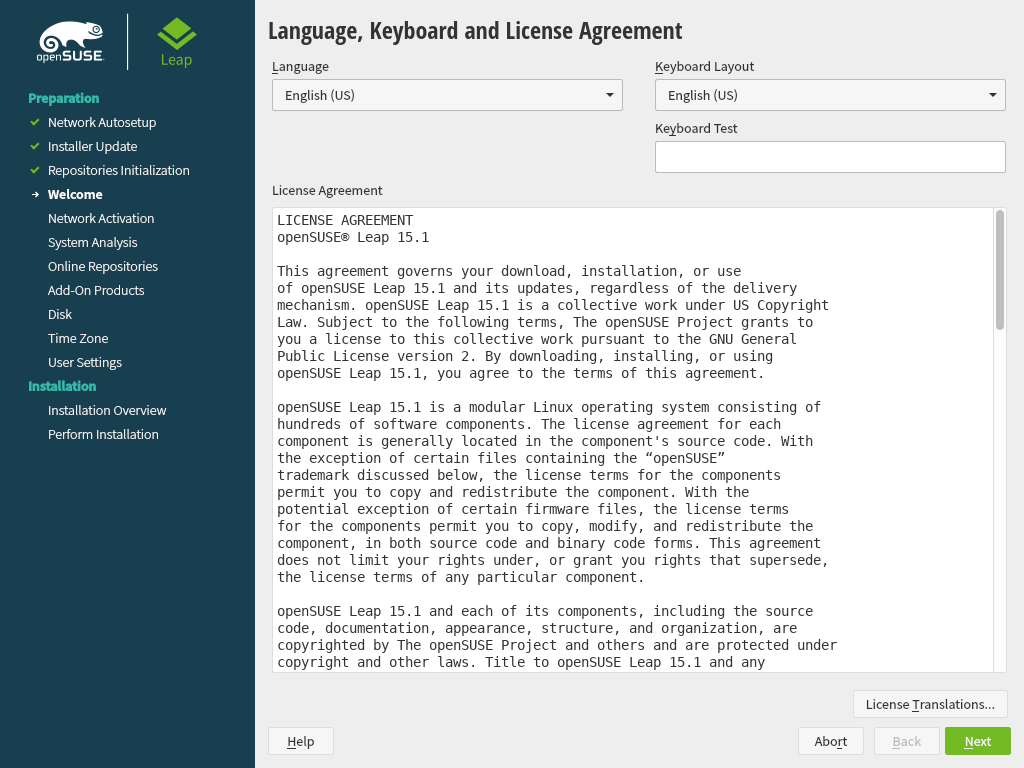Click the Installer Update checkmark icon
The image size is (1024, 768).
(35, 146)
